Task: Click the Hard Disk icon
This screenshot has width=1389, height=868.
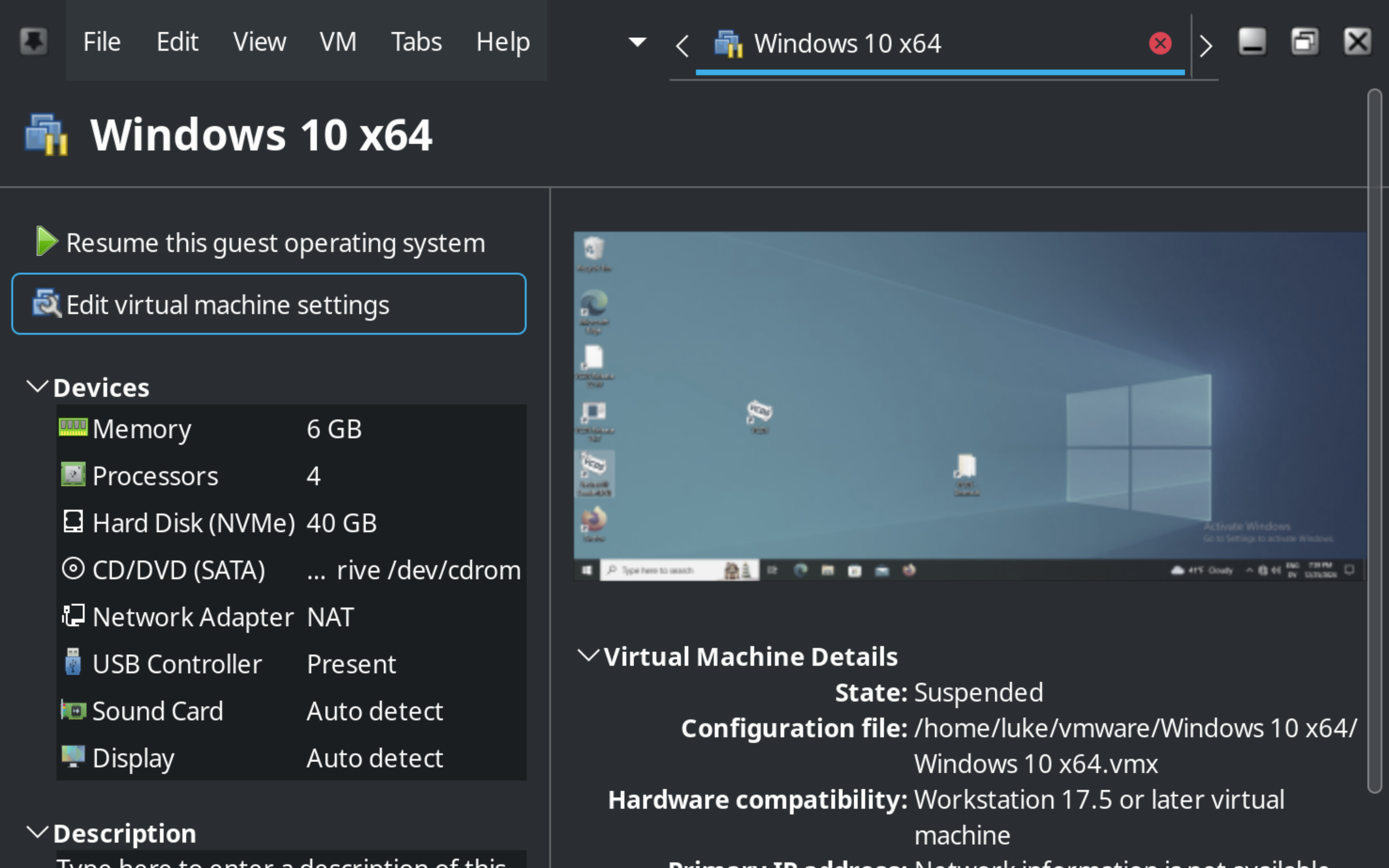Action: (x=73, y=521)
